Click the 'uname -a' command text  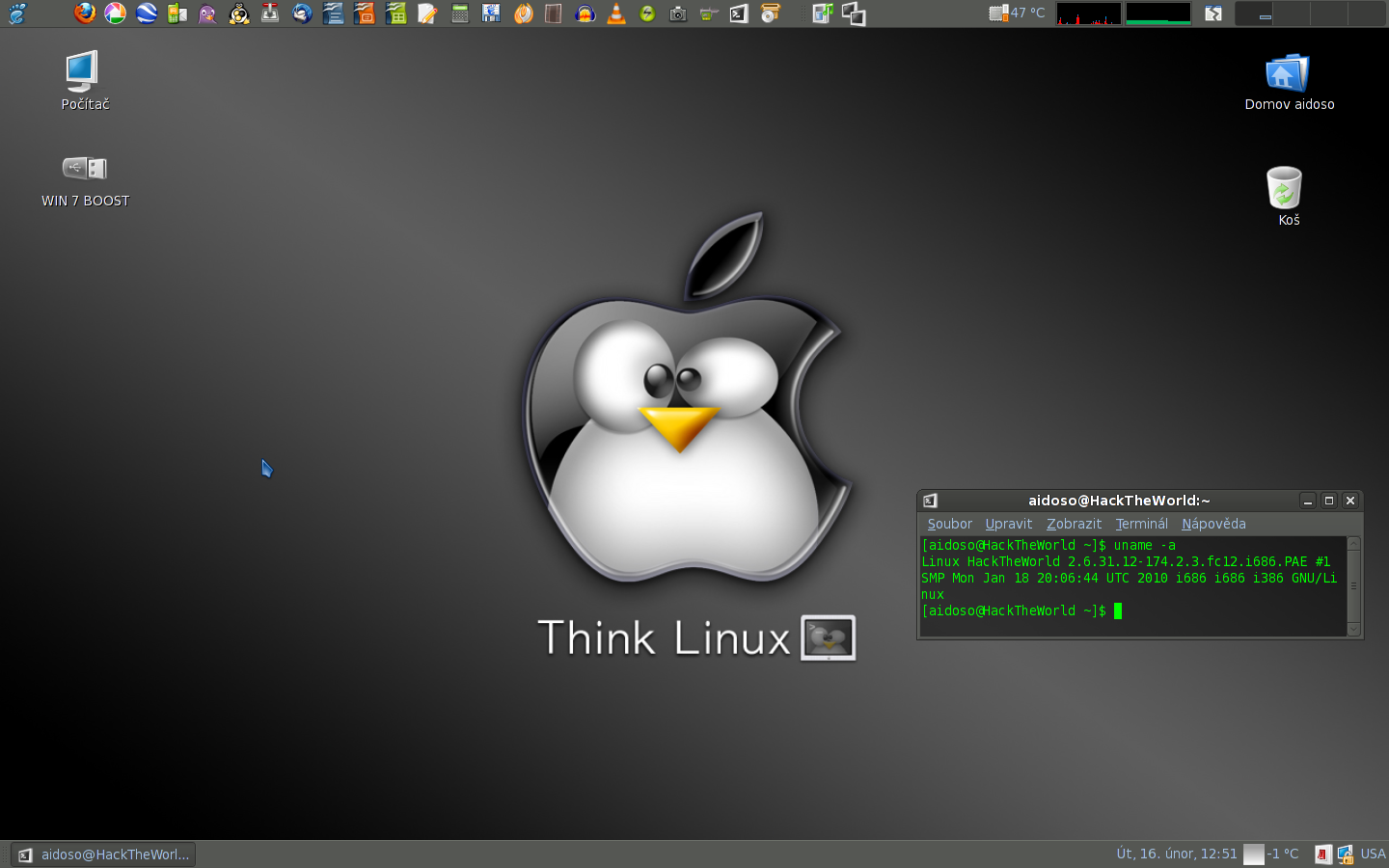1145,545
